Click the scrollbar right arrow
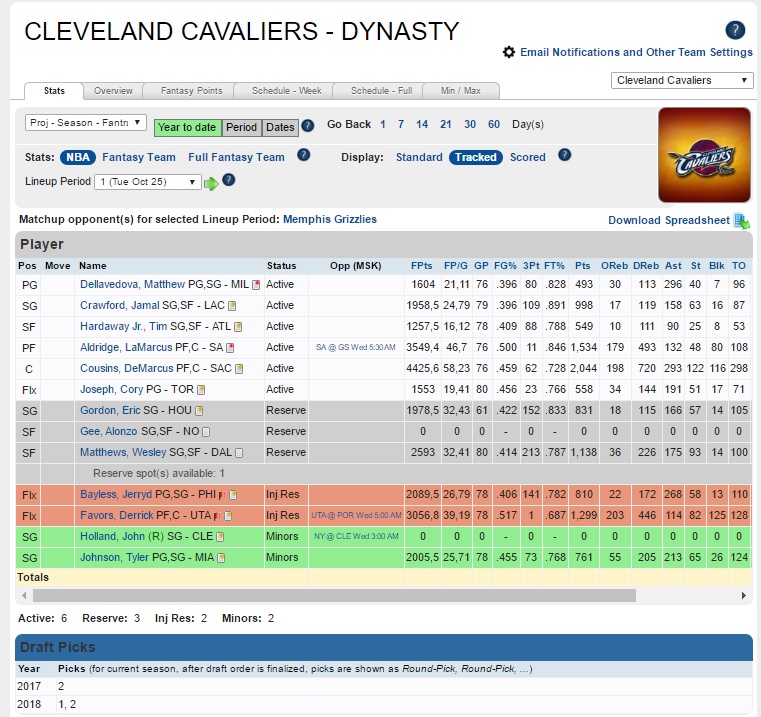The width and height of the screenshot is (761, 717). (744, 595)
